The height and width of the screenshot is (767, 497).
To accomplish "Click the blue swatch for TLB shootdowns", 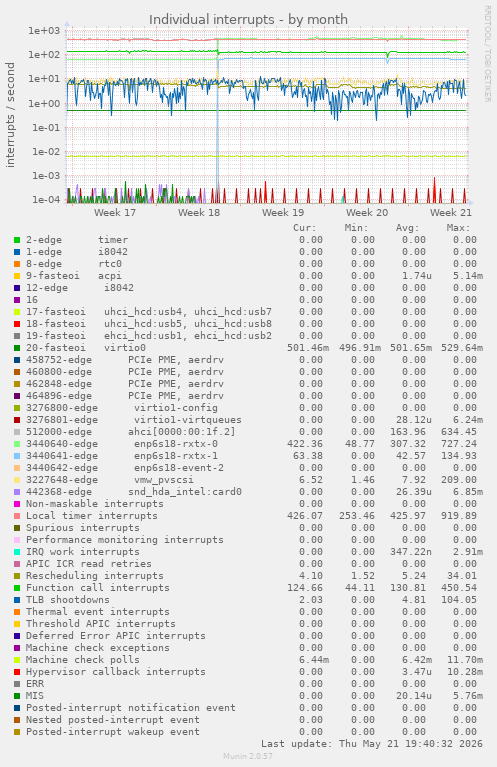I will 17,600.
